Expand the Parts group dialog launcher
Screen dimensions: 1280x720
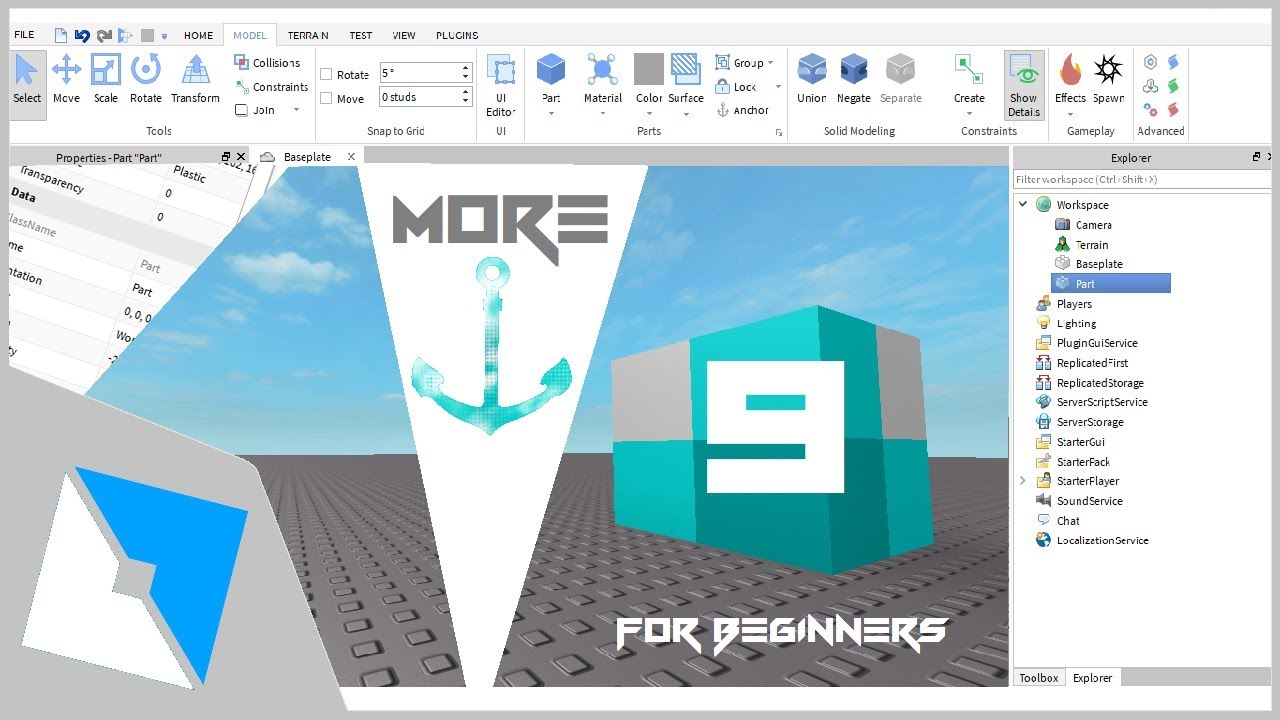point(778,132)
